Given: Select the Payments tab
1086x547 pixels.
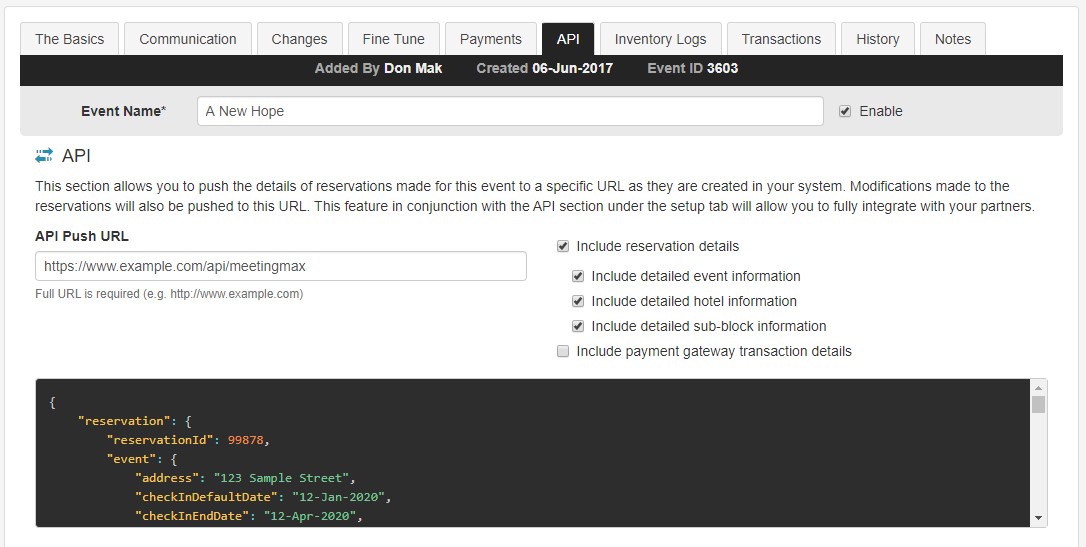Looking at the screenshot, I should 490,39.
